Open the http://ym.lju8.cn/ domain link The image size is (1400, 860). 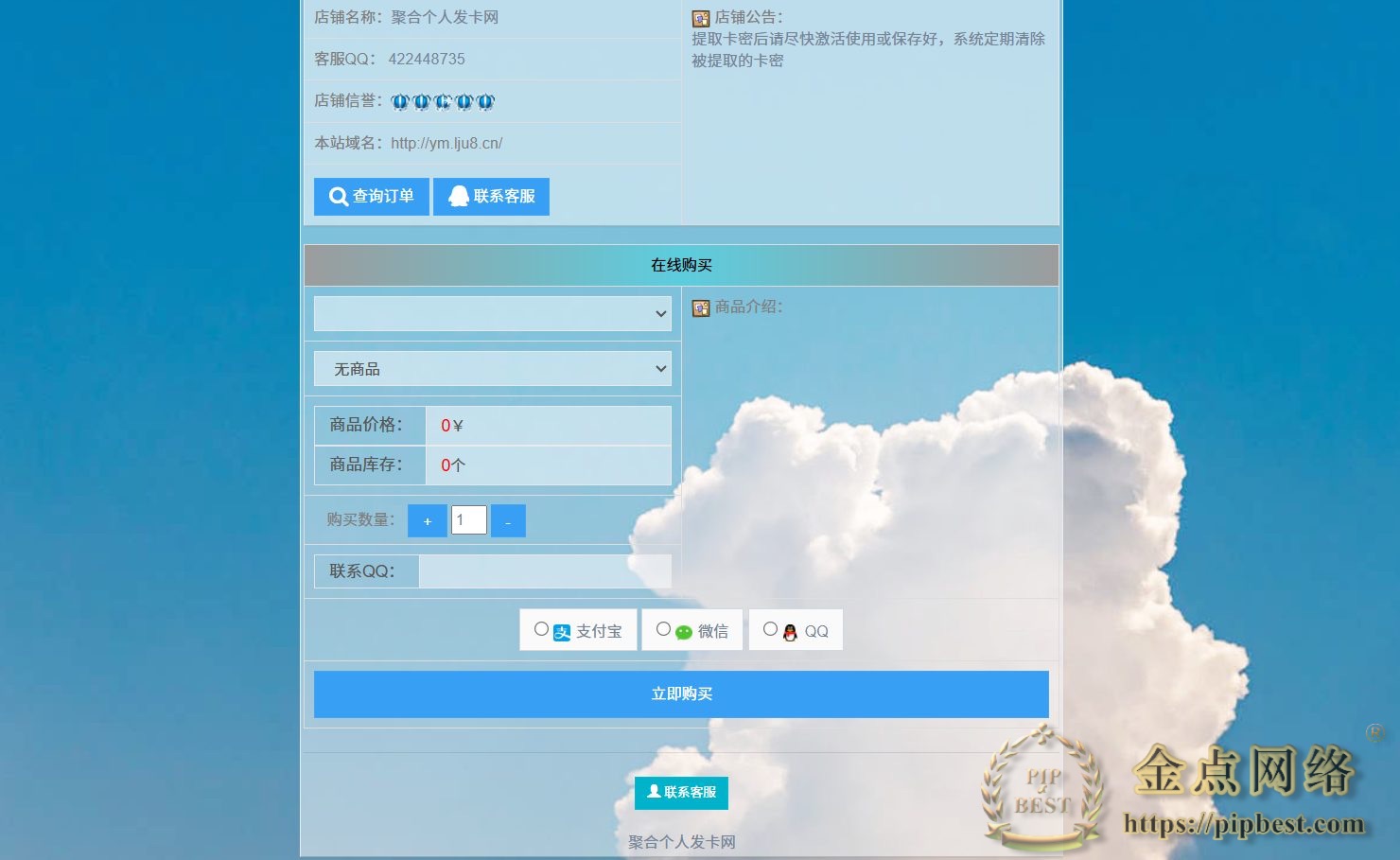[446, 143]
